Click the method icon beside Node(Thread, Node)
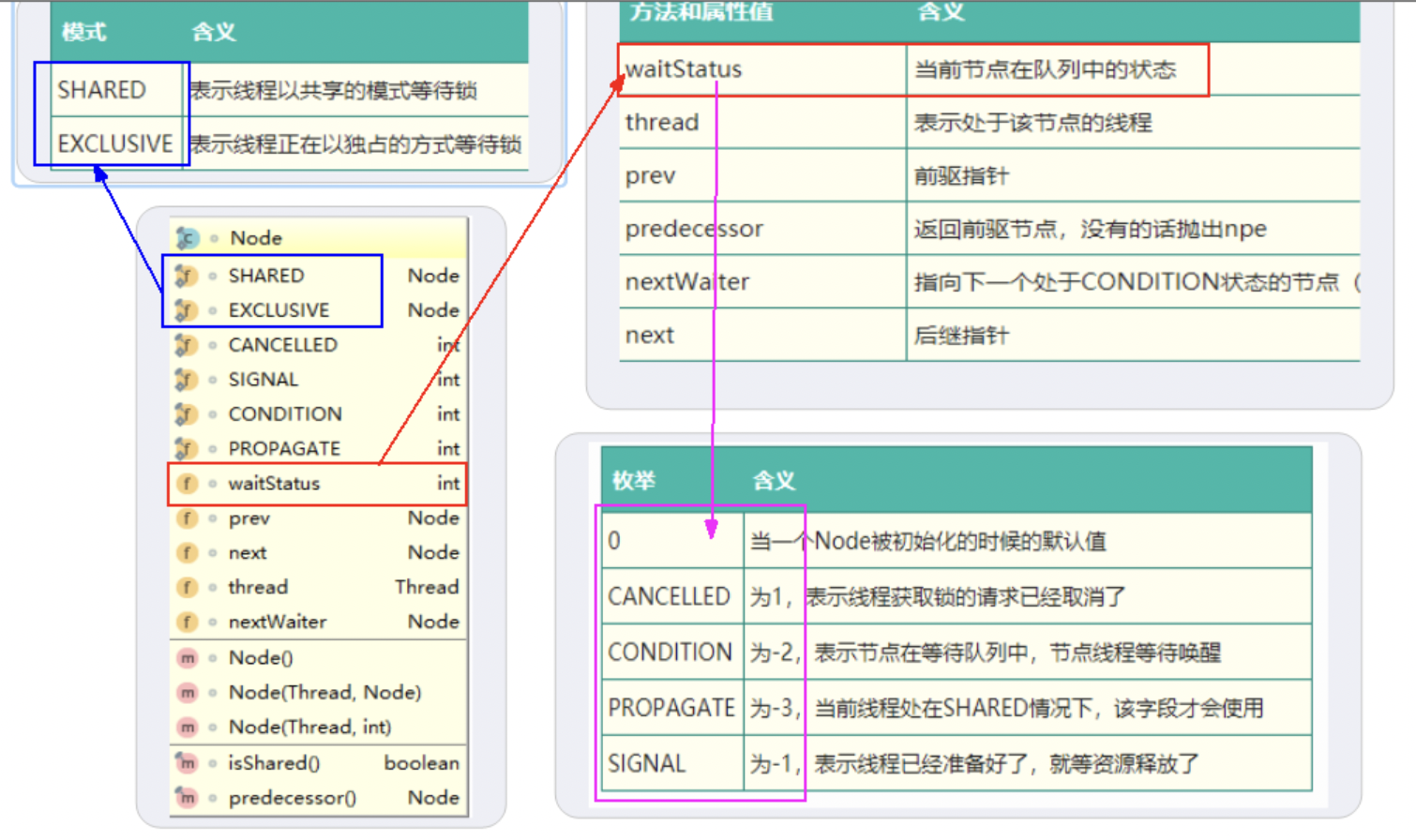 188,693
